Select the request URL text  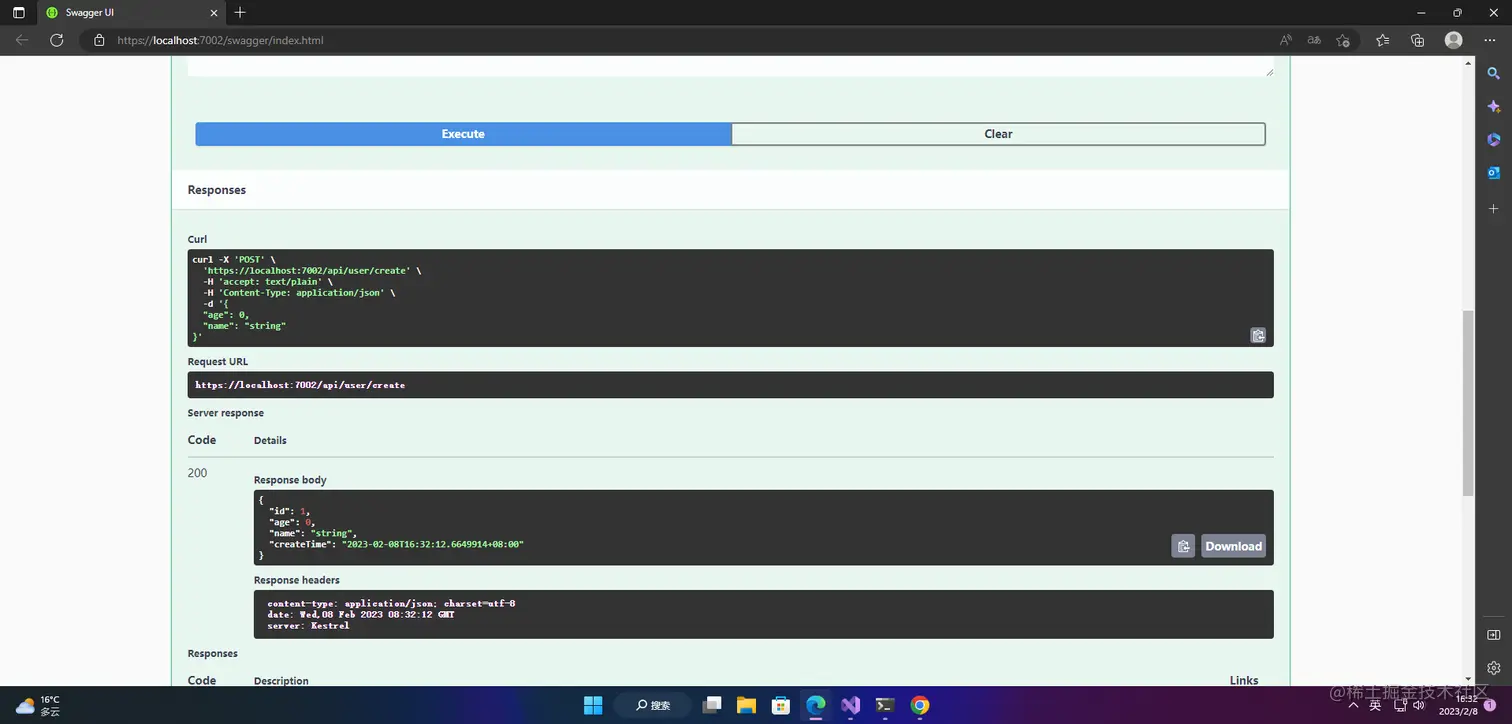click(x=300, y=385)
